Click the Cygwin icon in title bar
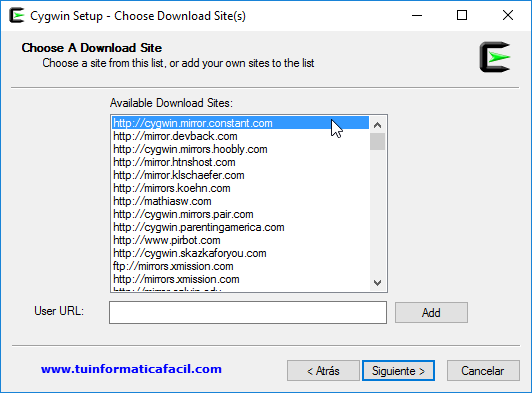This screenshot has width=532, height=393. click(17, 16)
